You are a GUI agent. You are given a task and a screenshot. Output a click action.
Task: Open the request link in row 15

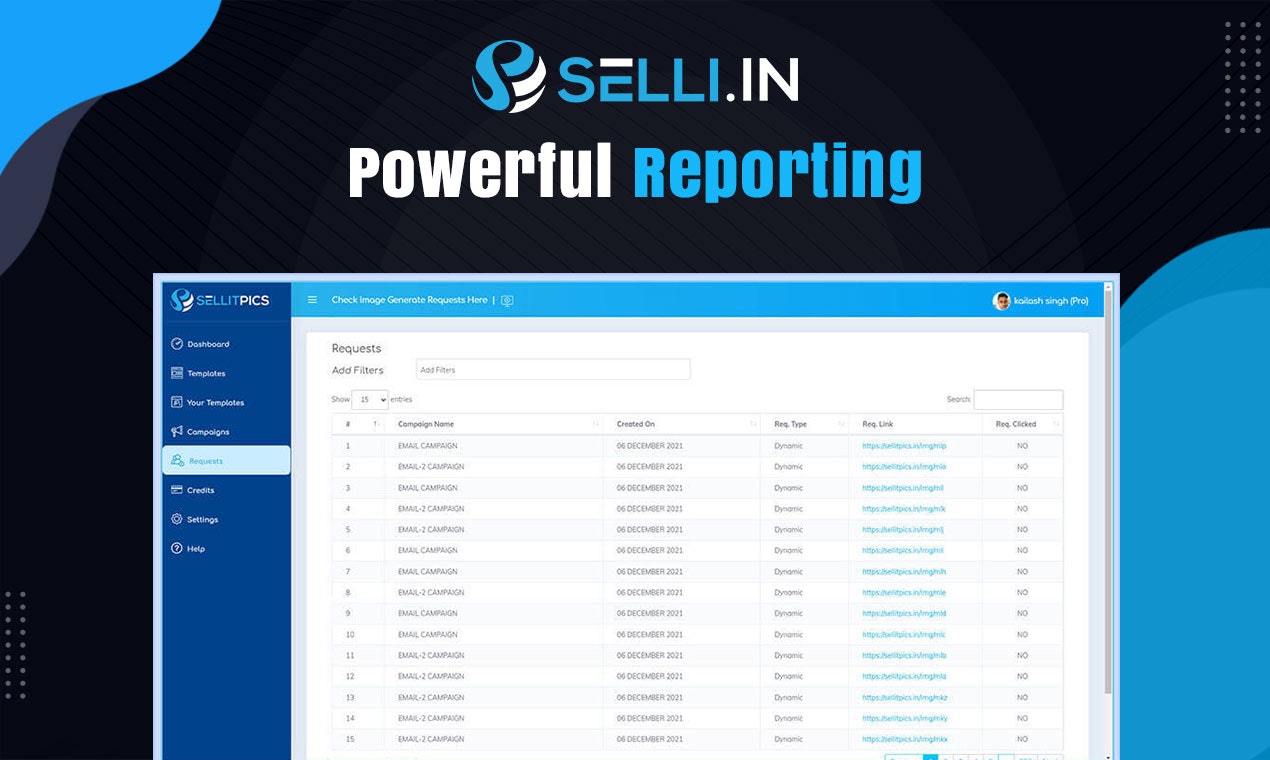[905, 739]
